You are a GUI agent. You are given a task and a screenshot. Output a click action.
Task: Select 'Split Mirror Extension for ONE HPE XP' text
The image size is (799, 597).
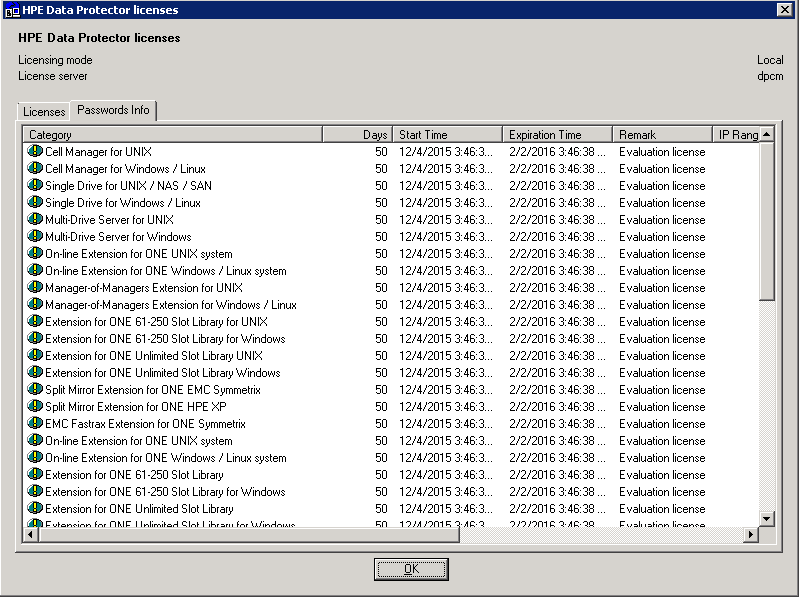pos(136,406)
